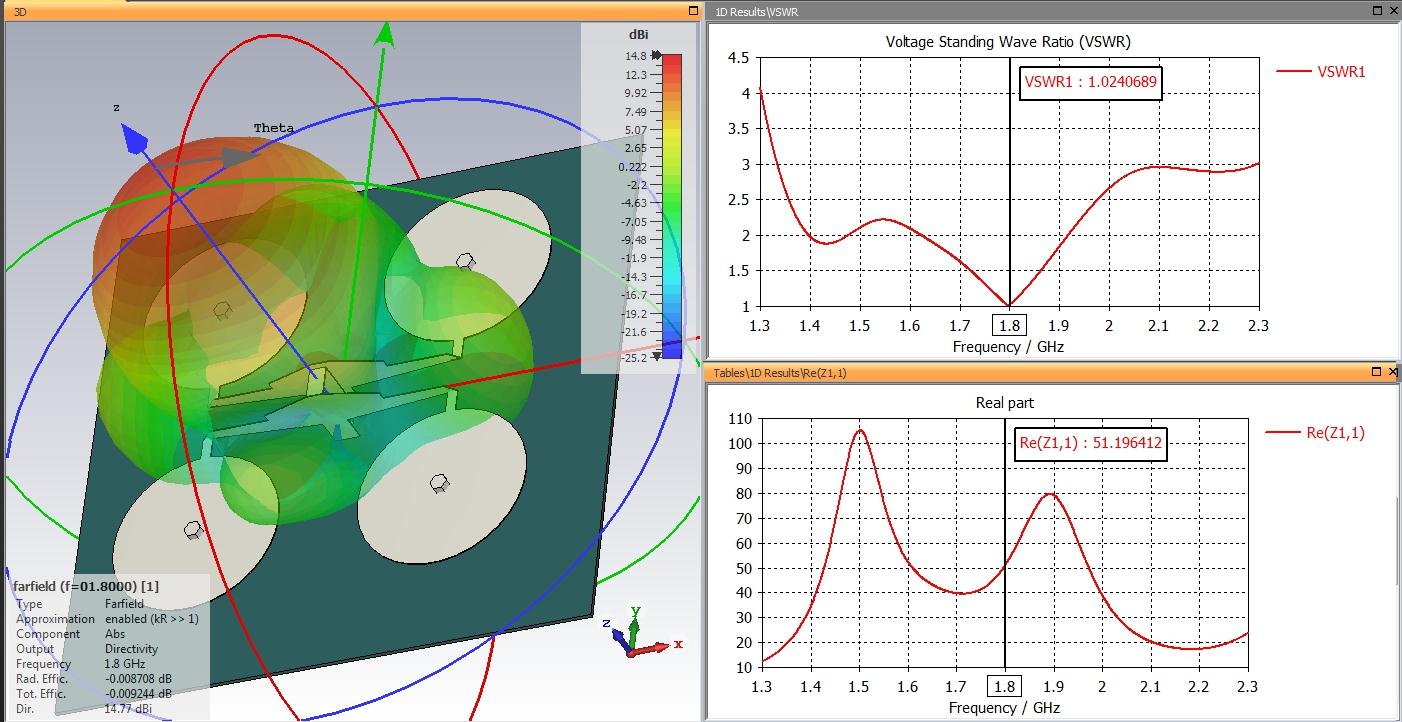Maximize the 1D Results\VSWR window
Screen dimensions: 1402x722
pyautogui.click(x=1379, y=11)
